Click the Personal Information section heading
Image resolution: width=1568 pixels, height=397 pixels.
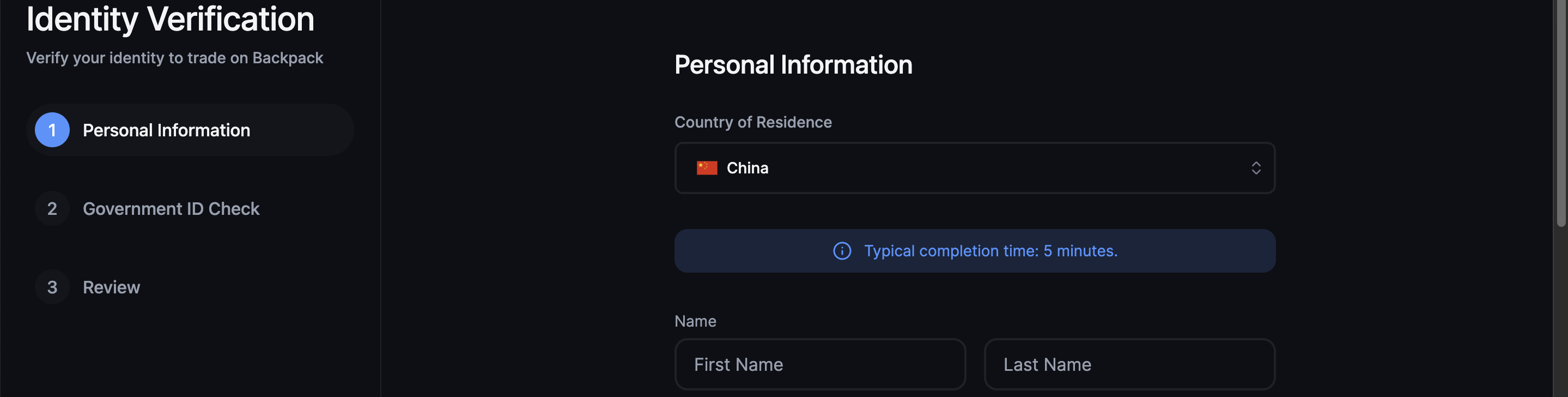pos(793,64)
